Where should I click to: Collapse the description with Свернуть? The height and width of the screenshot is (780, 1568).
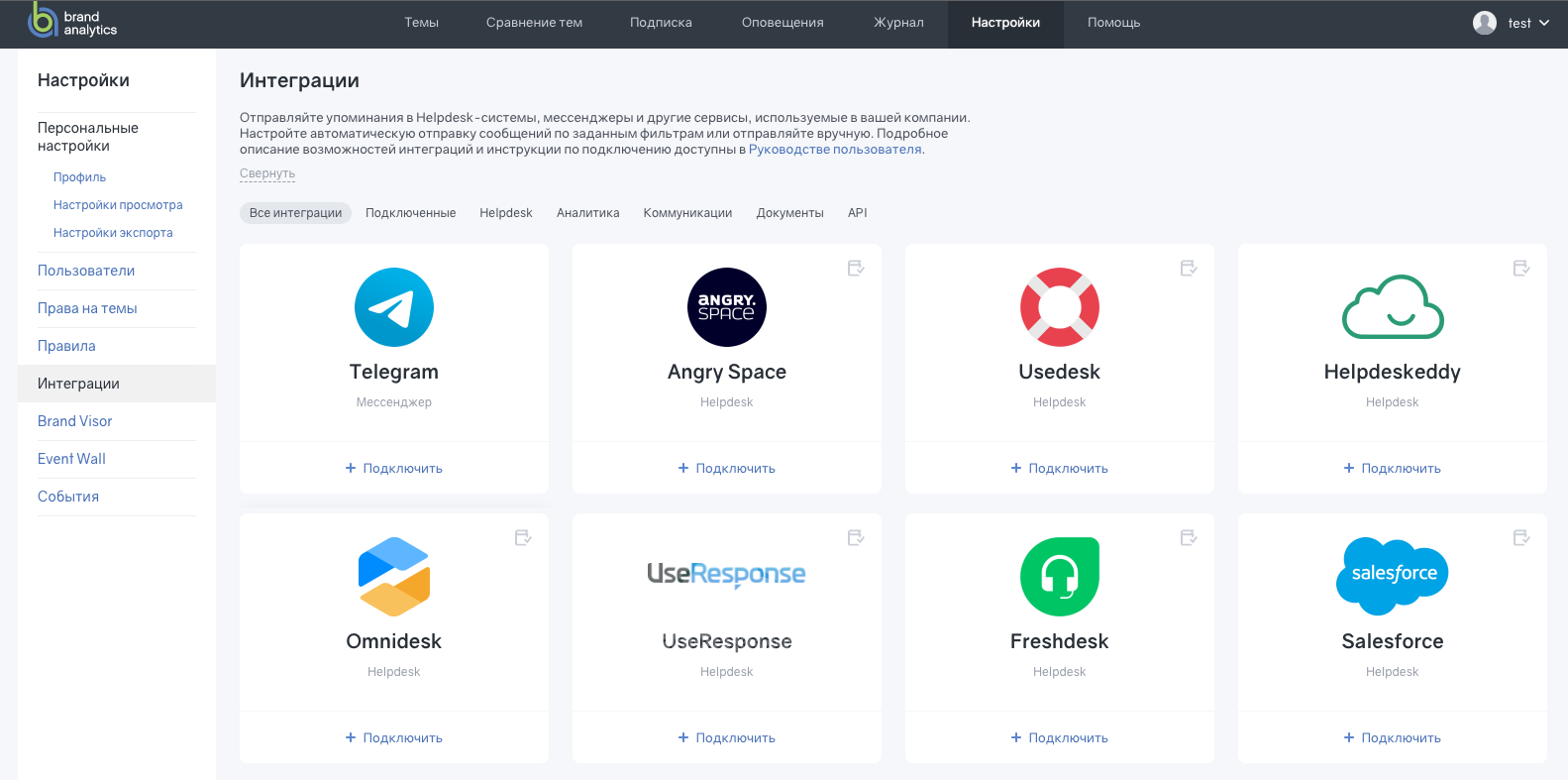pyautogui.click(x=267, y=173)
